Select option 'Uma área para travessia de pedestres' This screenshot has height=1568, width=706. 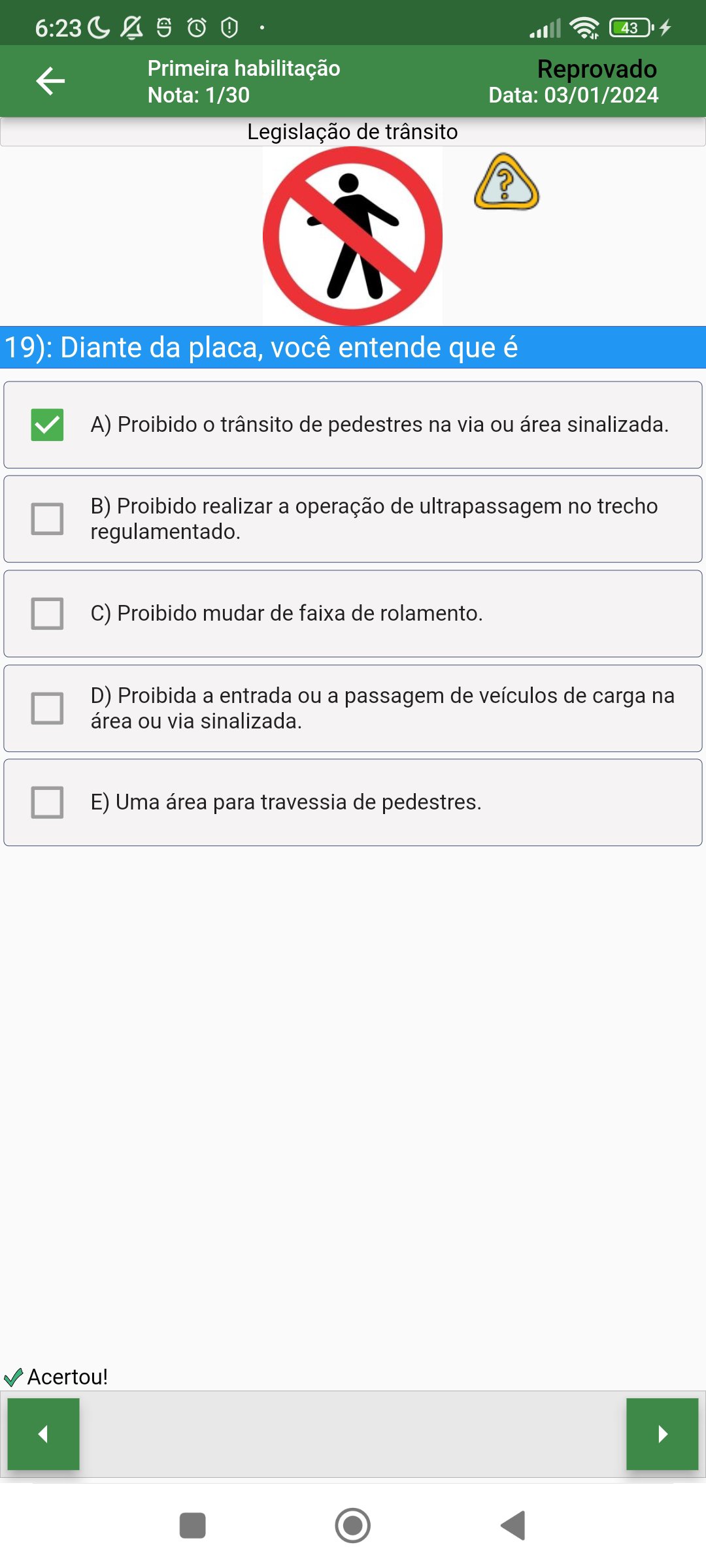point(286,802)
